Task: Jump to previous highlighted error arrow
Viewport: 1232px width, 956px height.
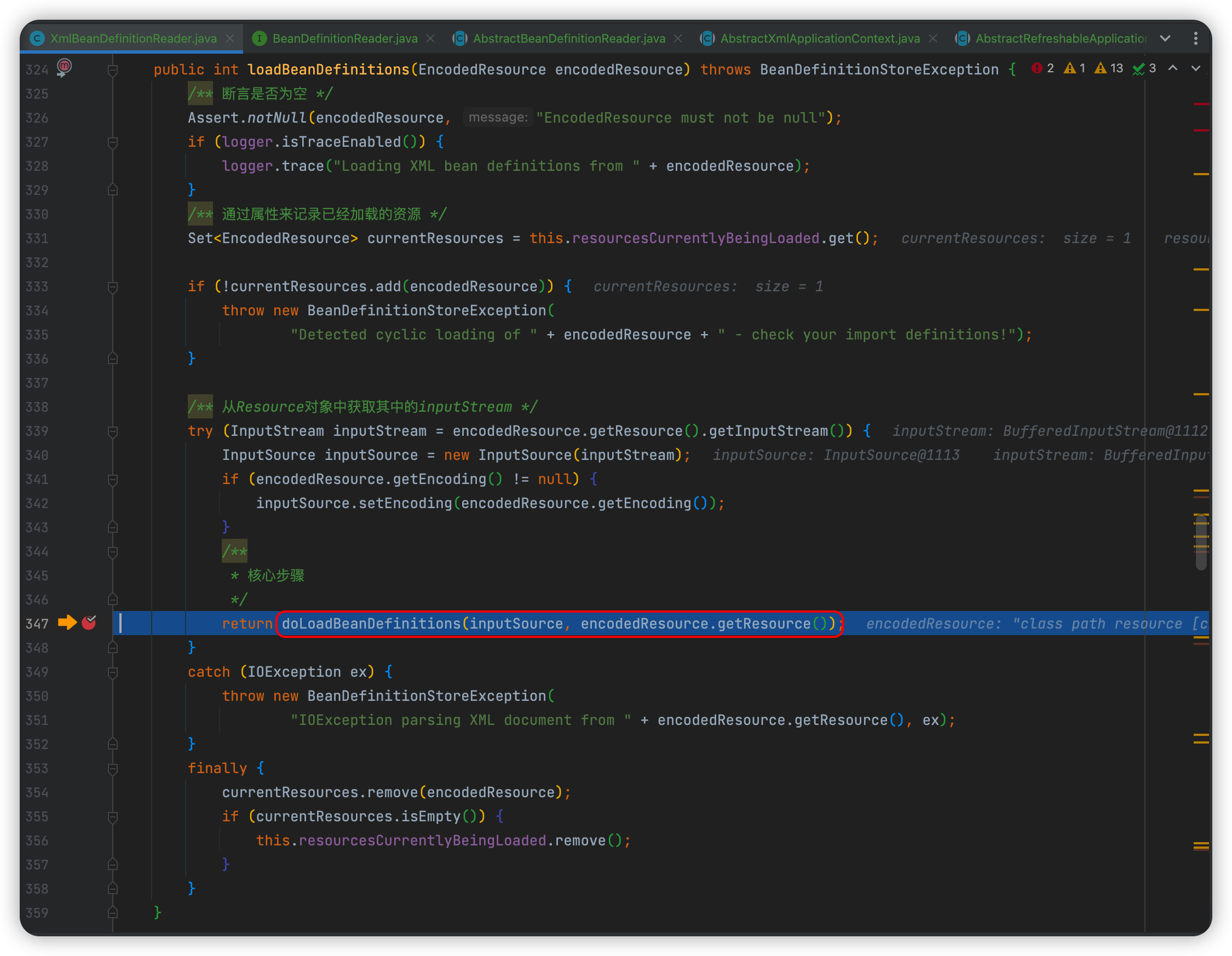Action: coord(1173,68)
